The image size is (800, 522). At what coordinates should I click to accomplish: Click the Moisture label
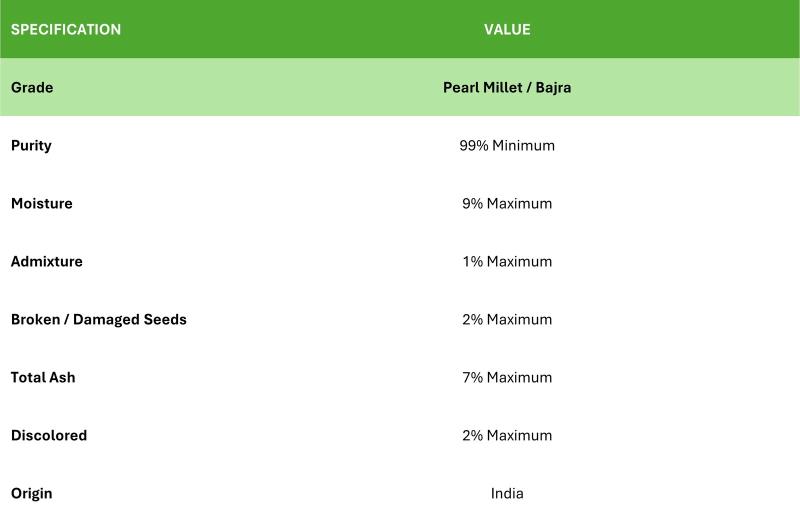click(42, 204)
